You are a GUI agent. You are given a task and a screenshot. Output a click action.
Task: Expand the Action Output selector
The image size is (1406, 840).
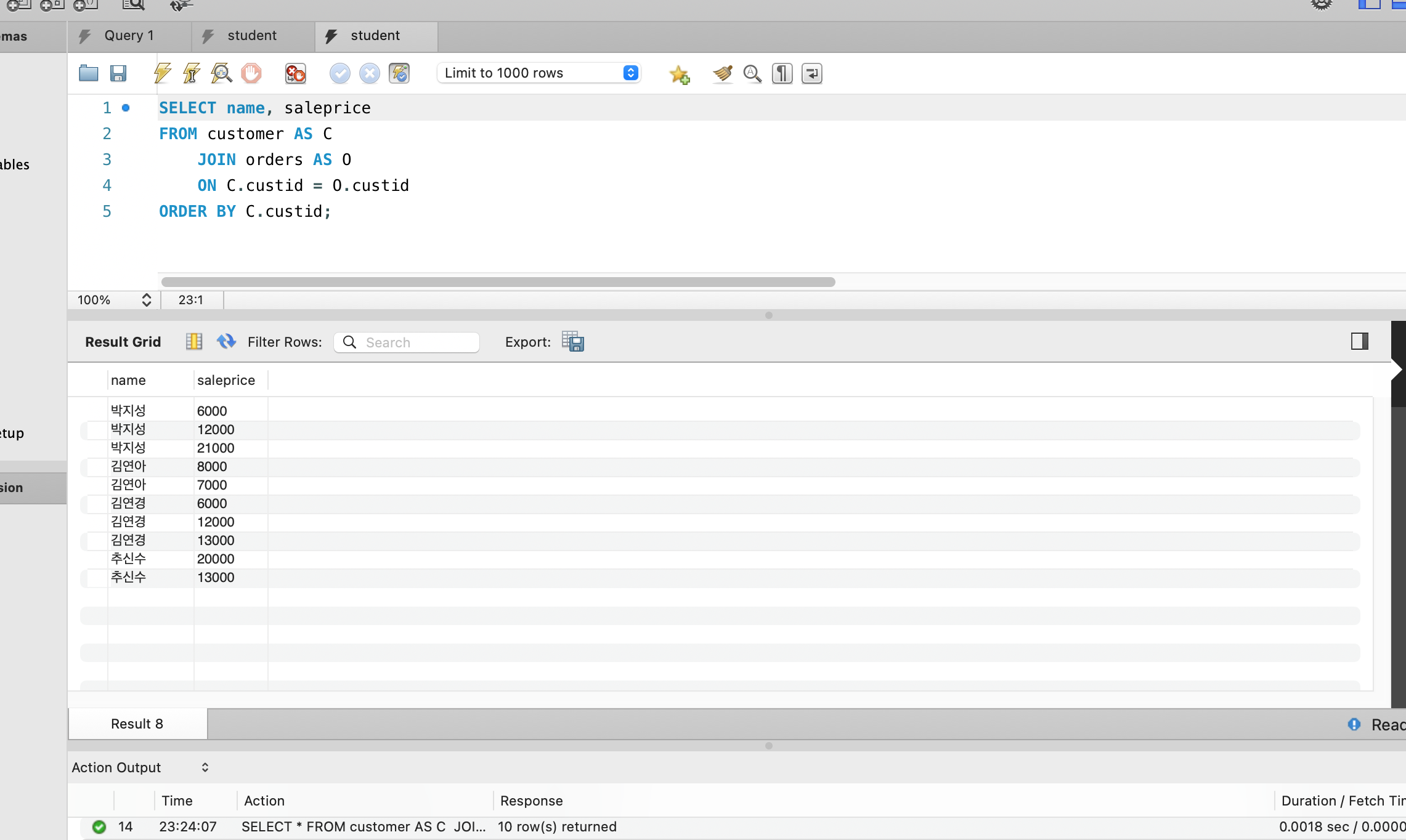pos(205,767)
